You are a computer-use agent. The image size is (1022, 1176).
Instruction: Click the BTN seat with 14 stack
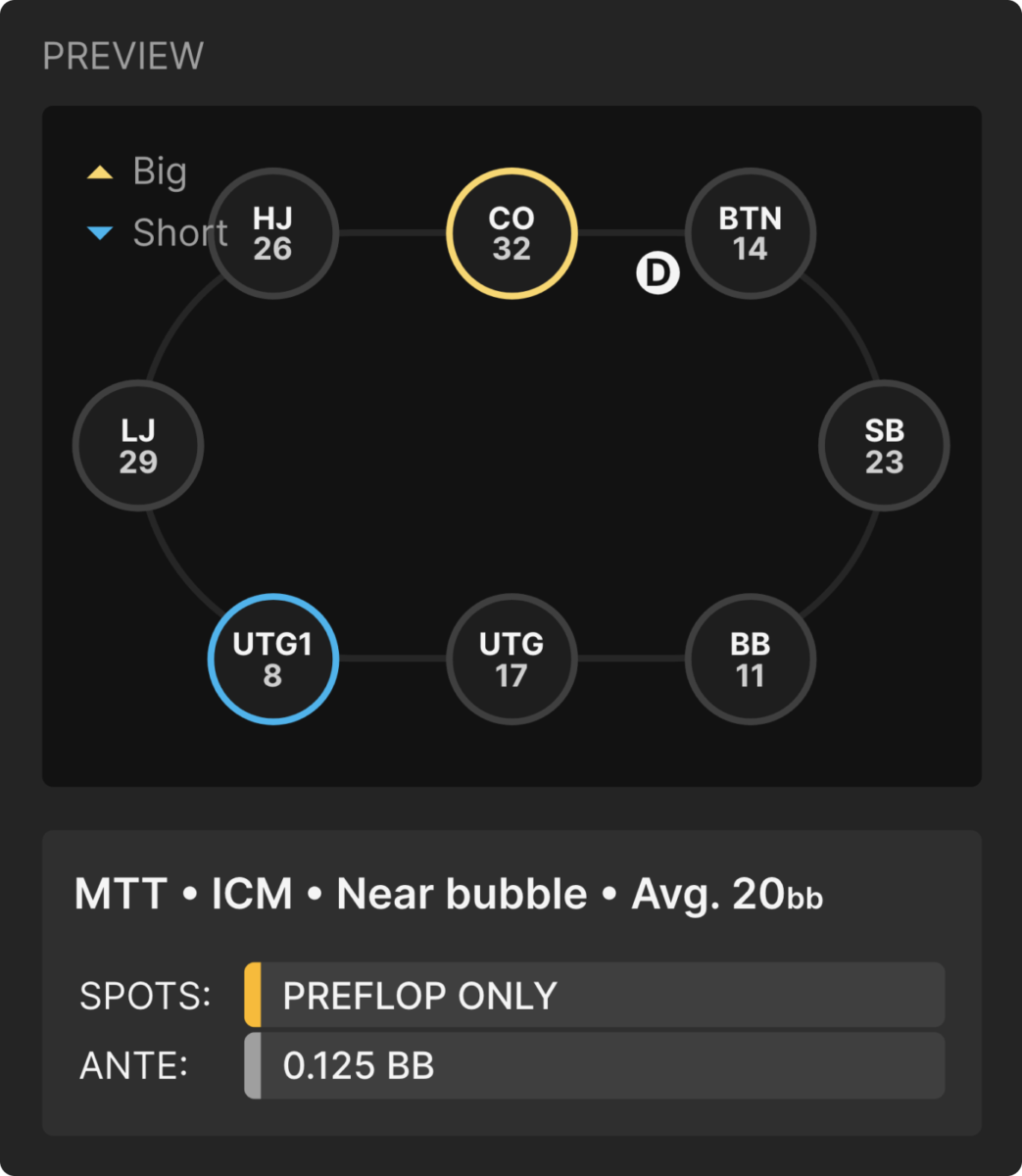click(x=751, y=233)
